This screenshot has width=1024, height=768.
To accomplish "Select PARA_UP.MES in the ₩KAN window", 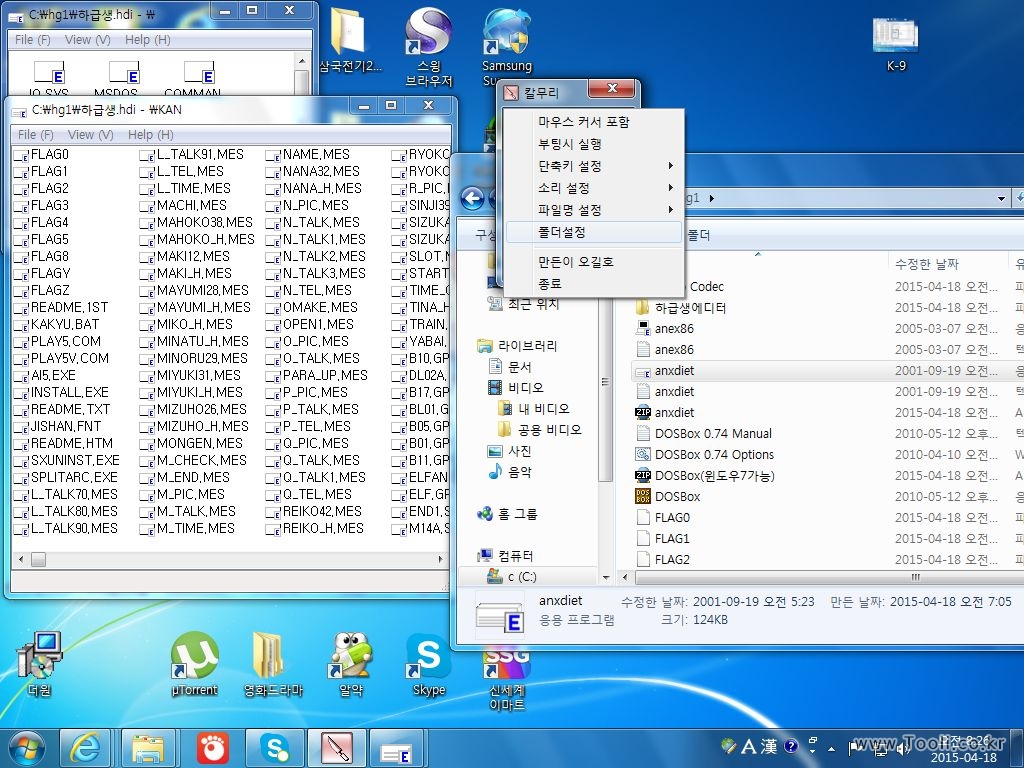I will pyautogui.click(x=317, y=376).
